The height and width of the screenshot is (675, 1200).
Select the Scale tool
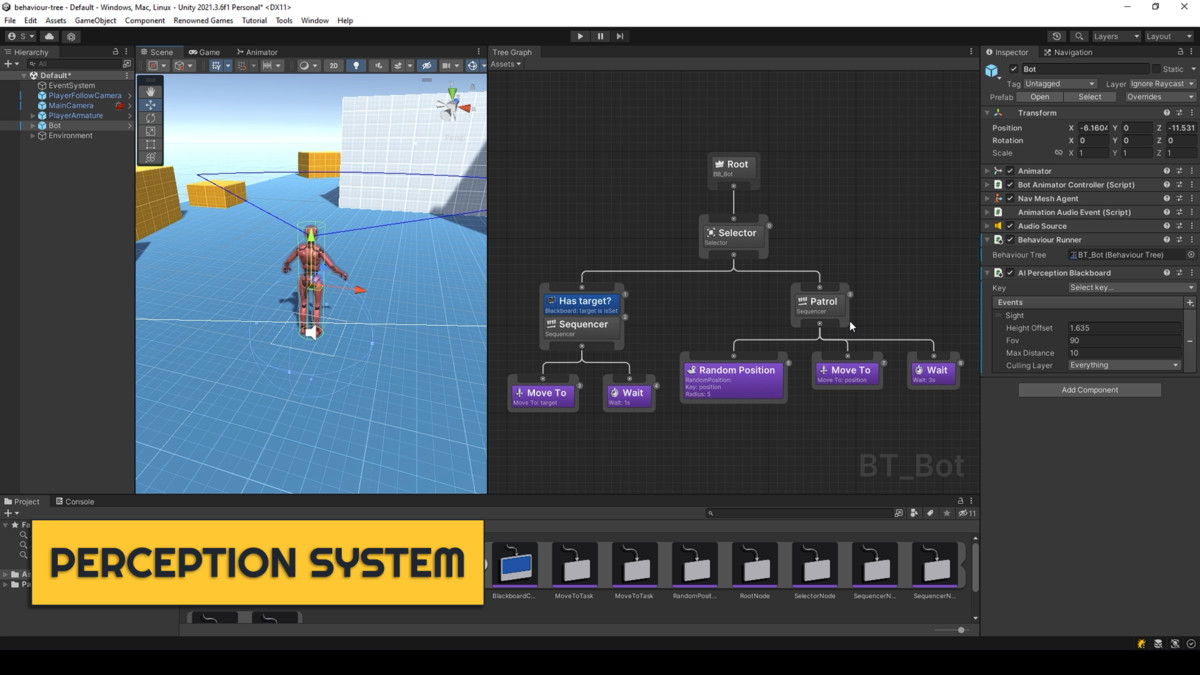150,131
